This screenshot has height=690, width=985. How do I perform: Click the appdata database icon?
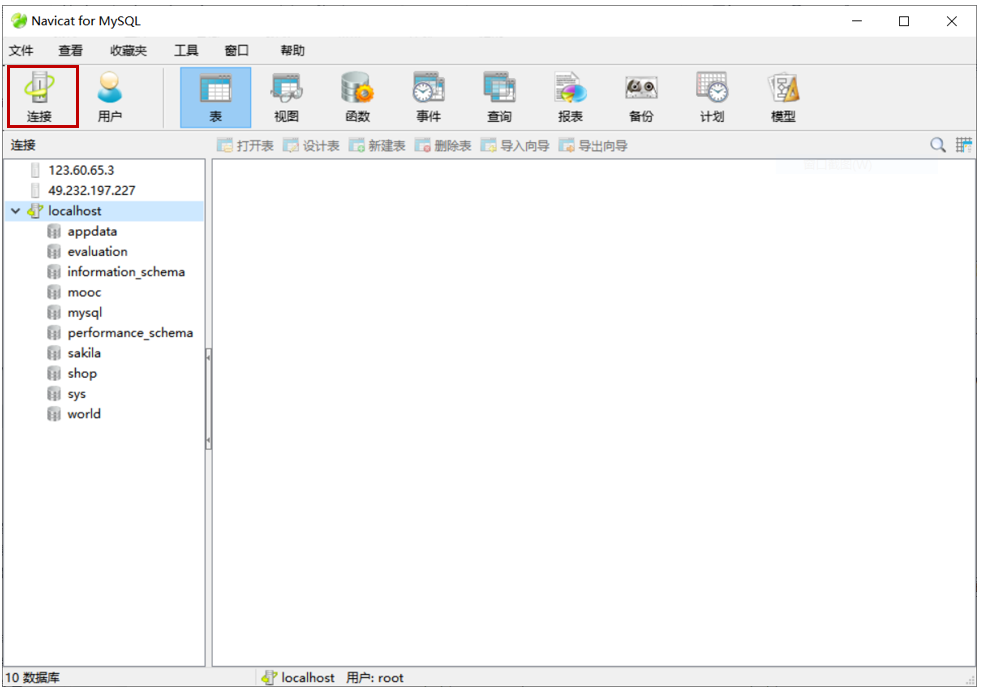(54, 231)
